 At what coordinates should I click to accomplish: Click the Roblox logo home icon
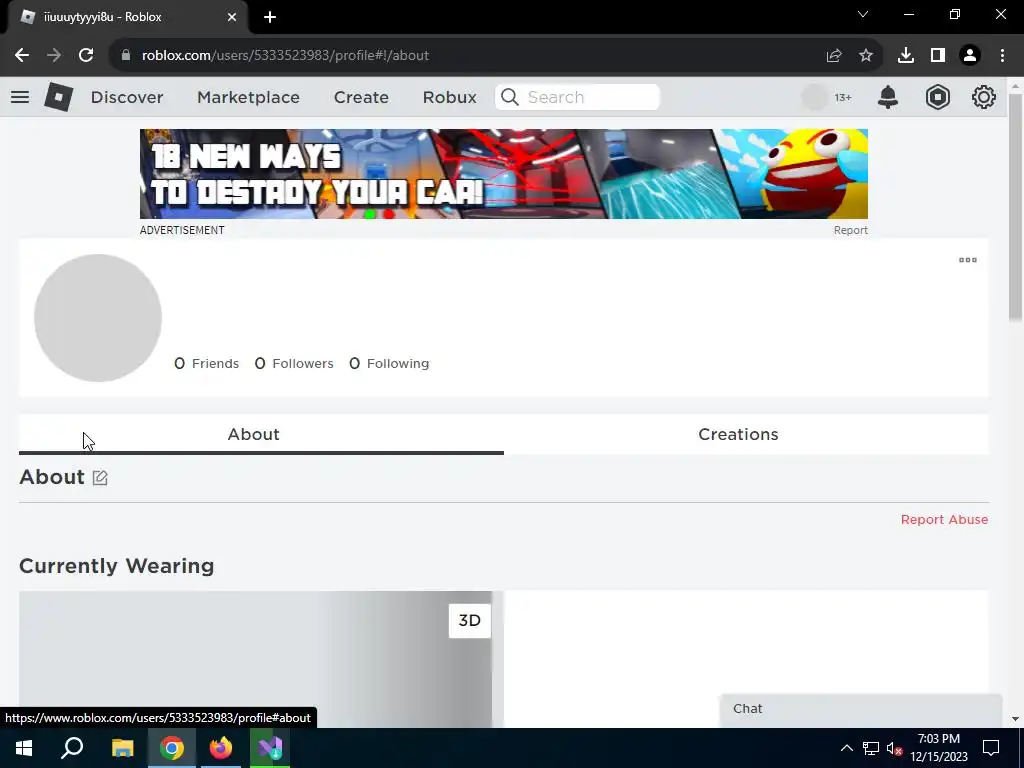[58, 97]
